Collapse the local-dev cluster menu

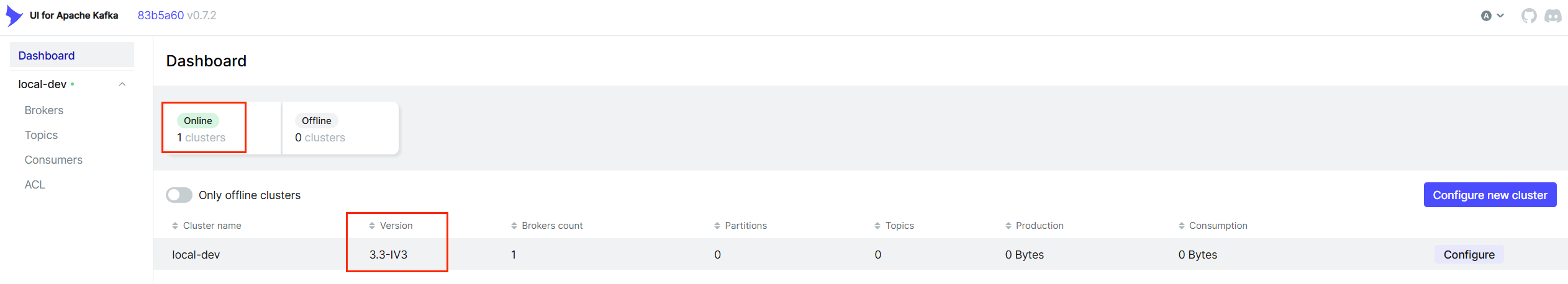pyautogui.click(x=122, y=84)
